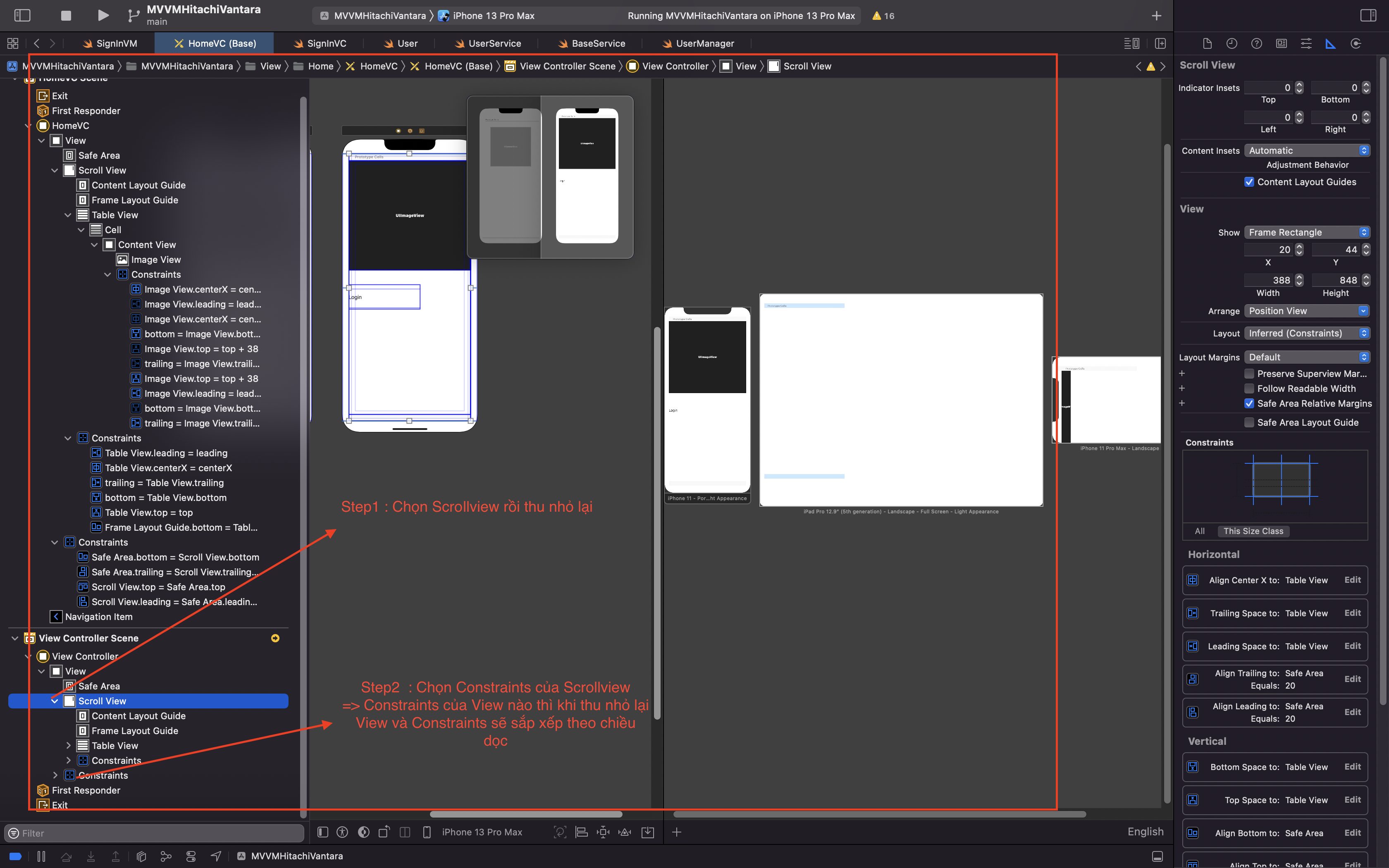
Task: Edit the Align Center X constraint
Action: [x=1352, y=580]
